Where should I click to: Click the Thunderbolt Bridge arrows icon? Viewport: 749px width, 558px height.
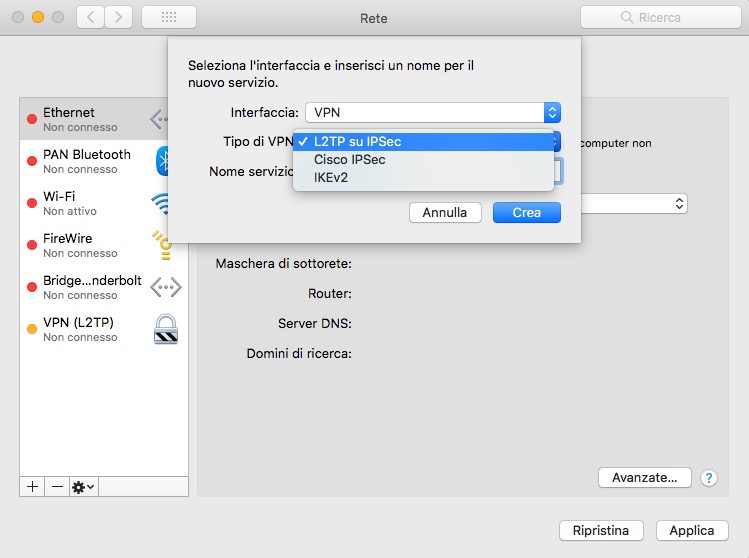point(165,287)
